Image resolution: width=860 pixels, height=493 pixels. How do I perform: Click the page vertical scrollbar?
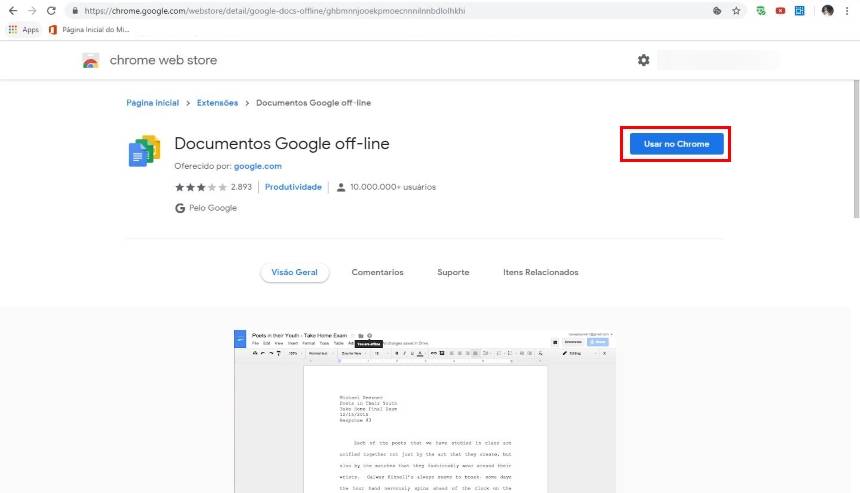856,149
